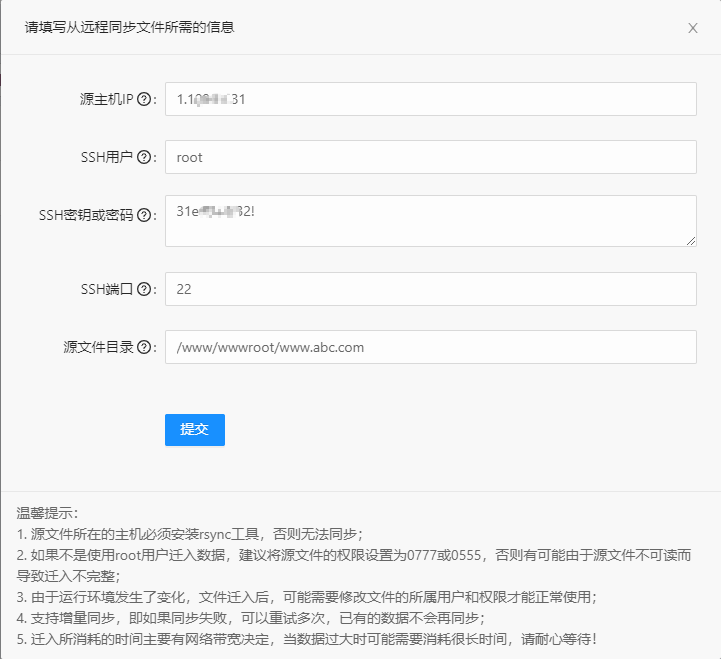Image resolution: width=721 pixels, height=659 pixels.
Task: Click the question mark icon next to 源文件目录
Action: click(x=144, y=347)
